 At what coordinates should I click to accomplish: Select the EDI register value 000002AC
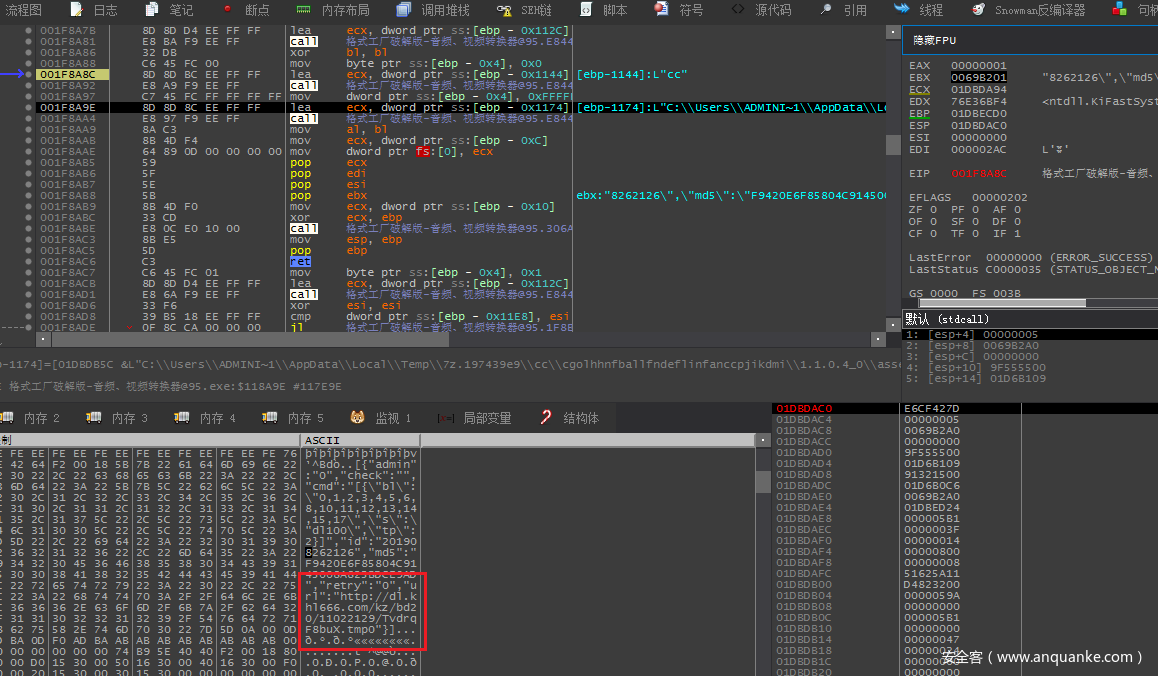click(978, 149)
